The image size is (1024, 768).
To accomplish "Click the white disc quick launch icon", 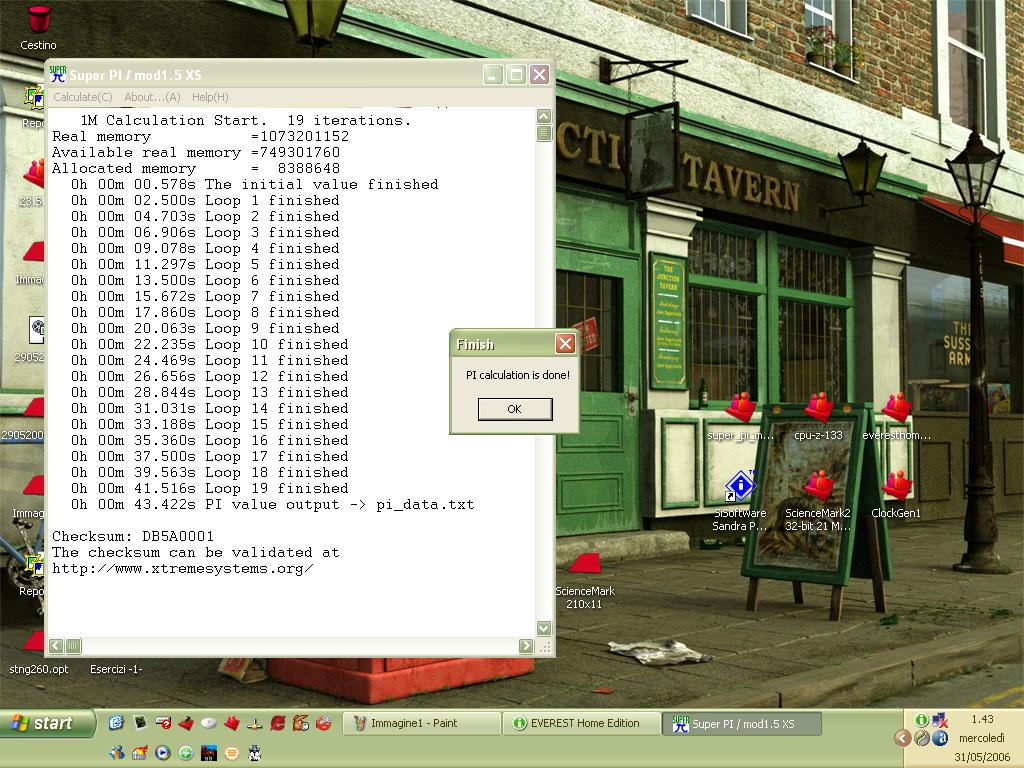I will click(208, 722).
